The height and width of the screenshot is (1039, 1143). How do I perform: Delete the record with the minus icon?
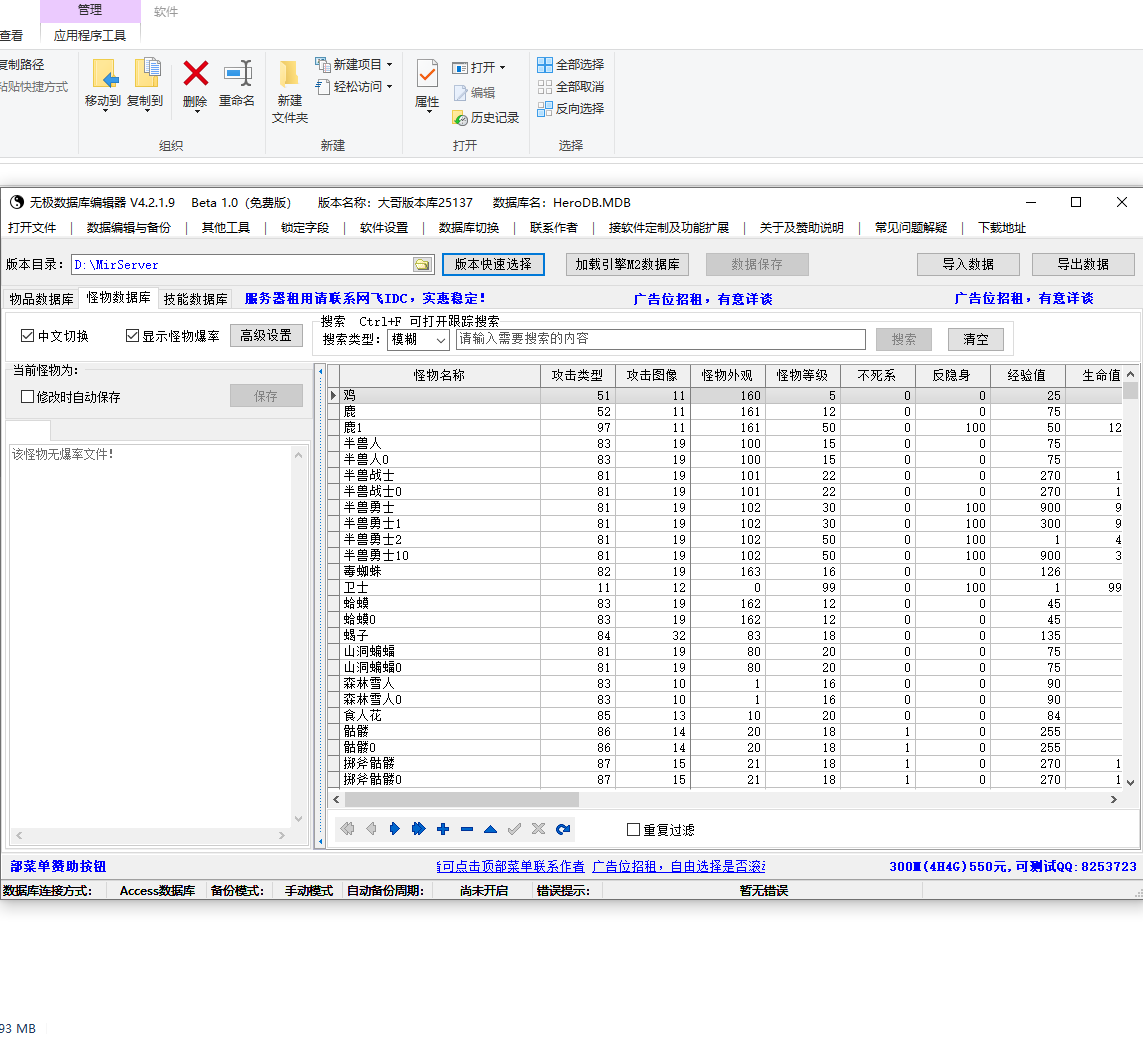(467, 829)
